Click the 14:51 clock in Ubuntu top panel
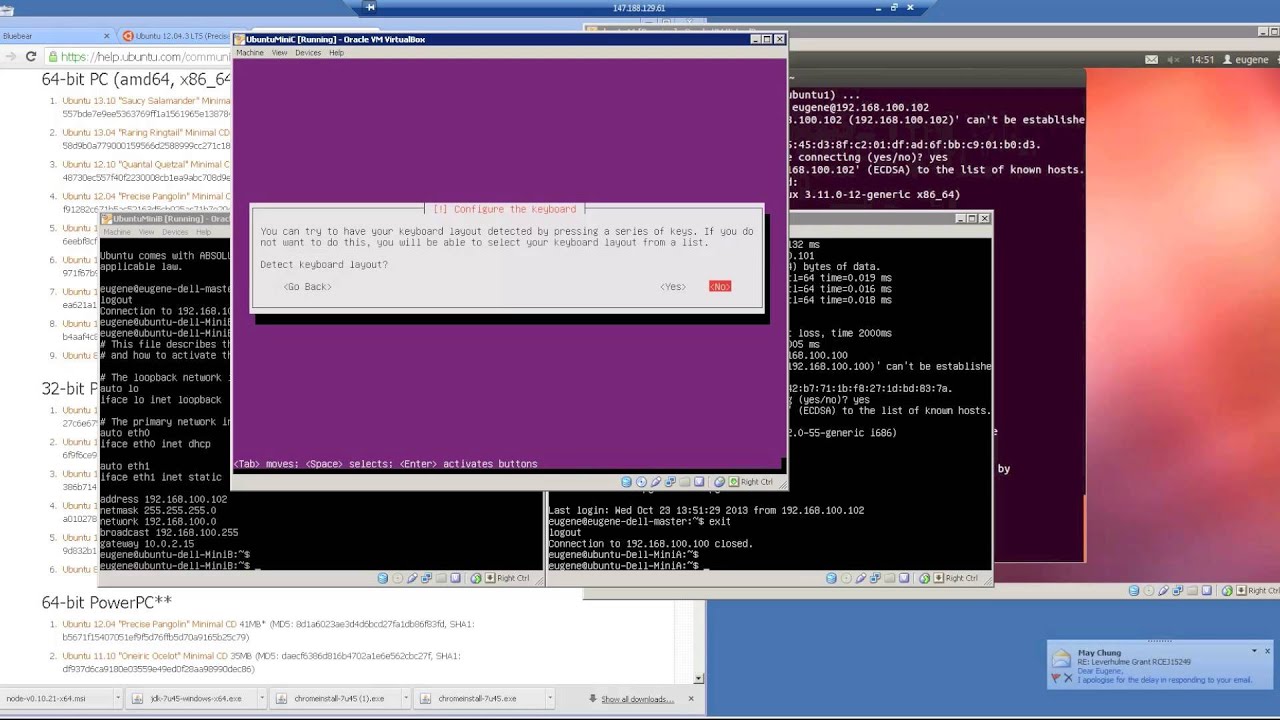 click(1201, 60)
